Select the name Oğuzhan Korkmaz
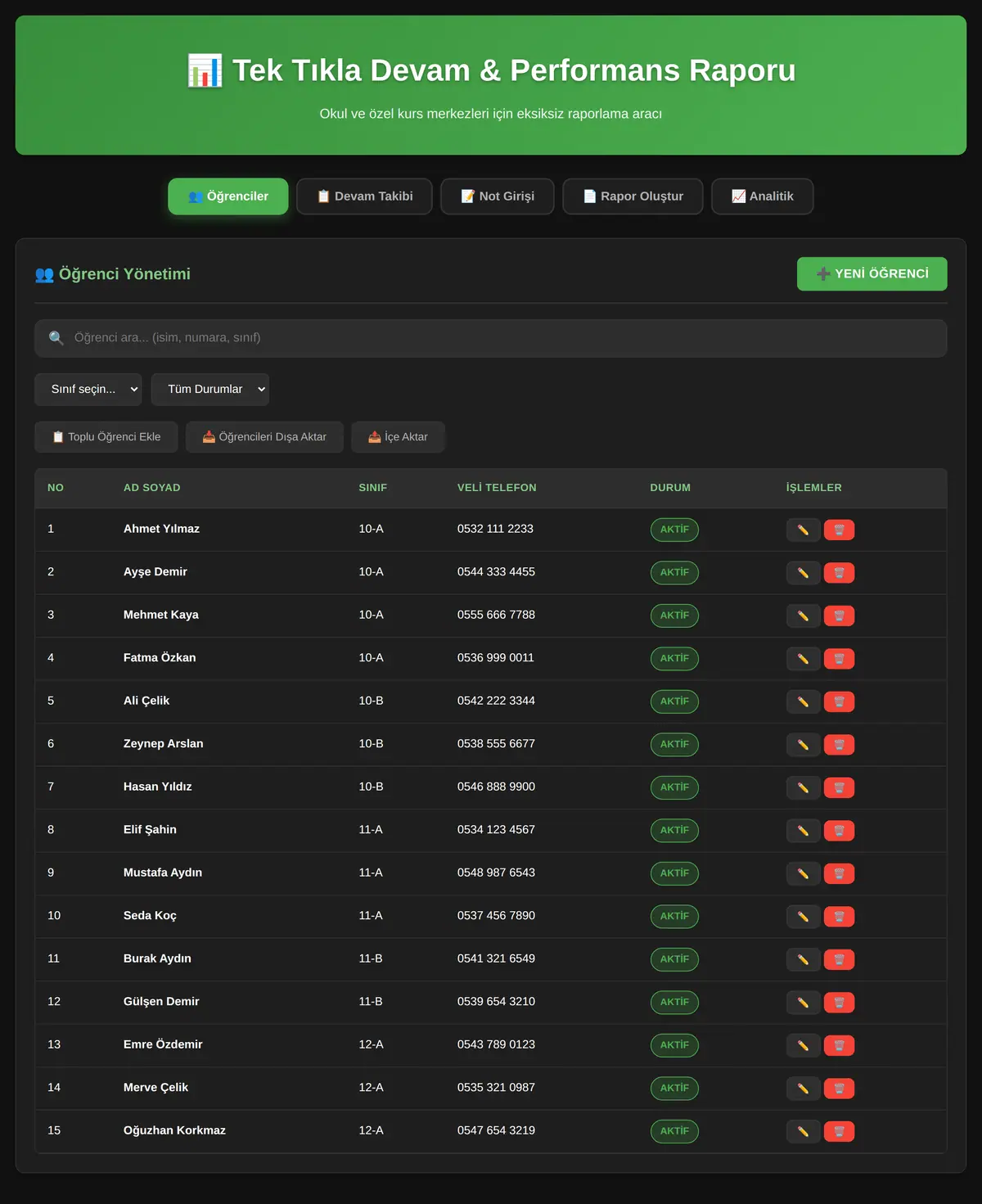The width and height of the screenshot is (982, 1204). coord(174,1130)
